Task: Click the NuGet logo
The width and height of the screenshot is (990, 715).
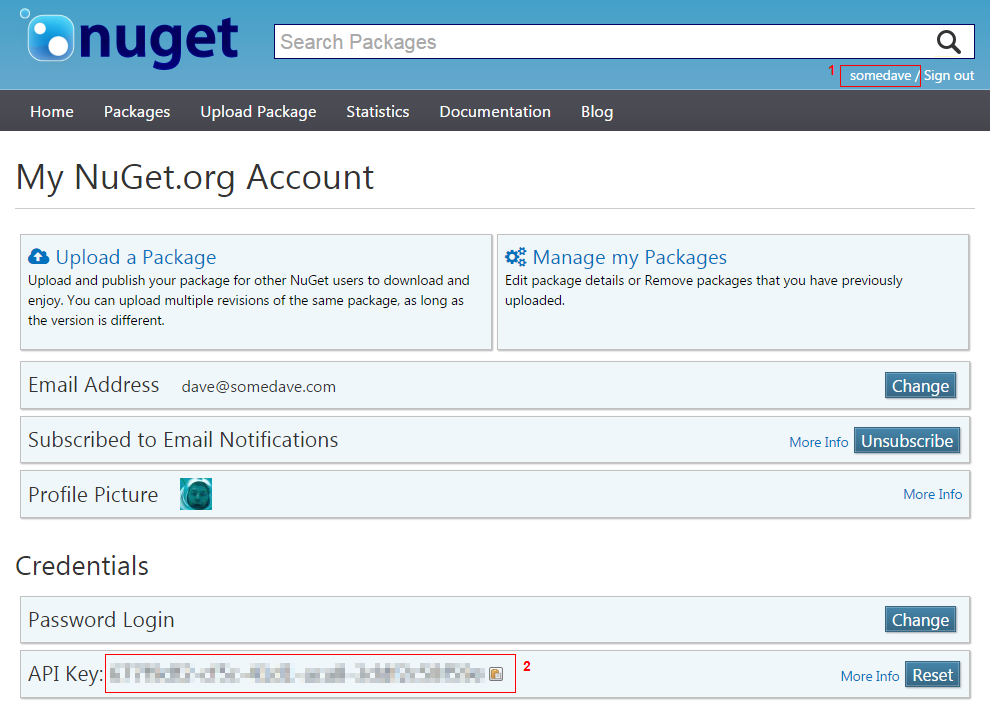Action: tap(129, 39)
